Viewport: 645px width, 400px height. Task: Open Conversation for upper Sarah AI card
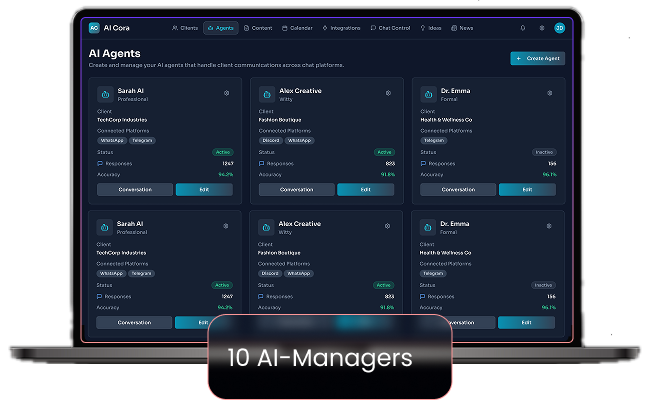click(135, 189)
